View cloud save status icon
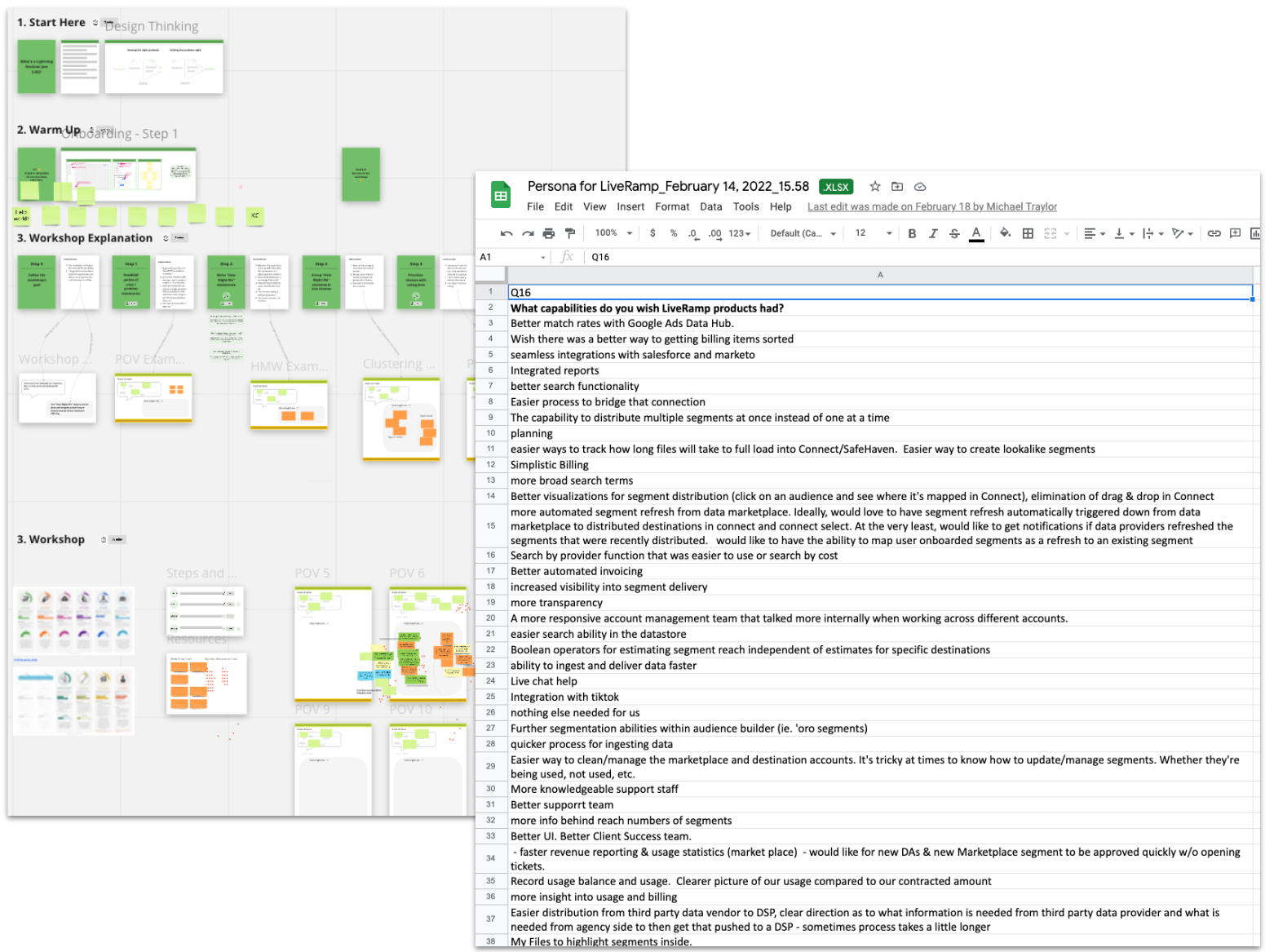Screen dimensions: 1274x952 (920, 187)
